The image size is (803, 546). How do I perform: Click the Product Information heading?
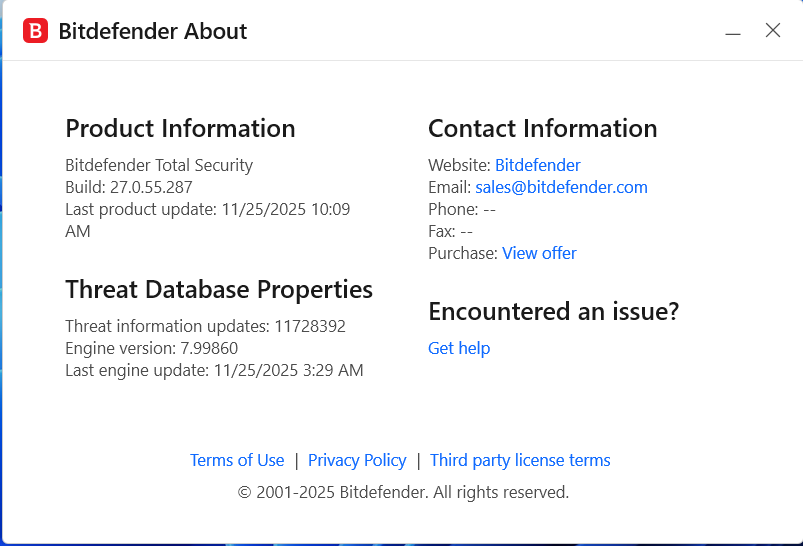coord(180,129)
